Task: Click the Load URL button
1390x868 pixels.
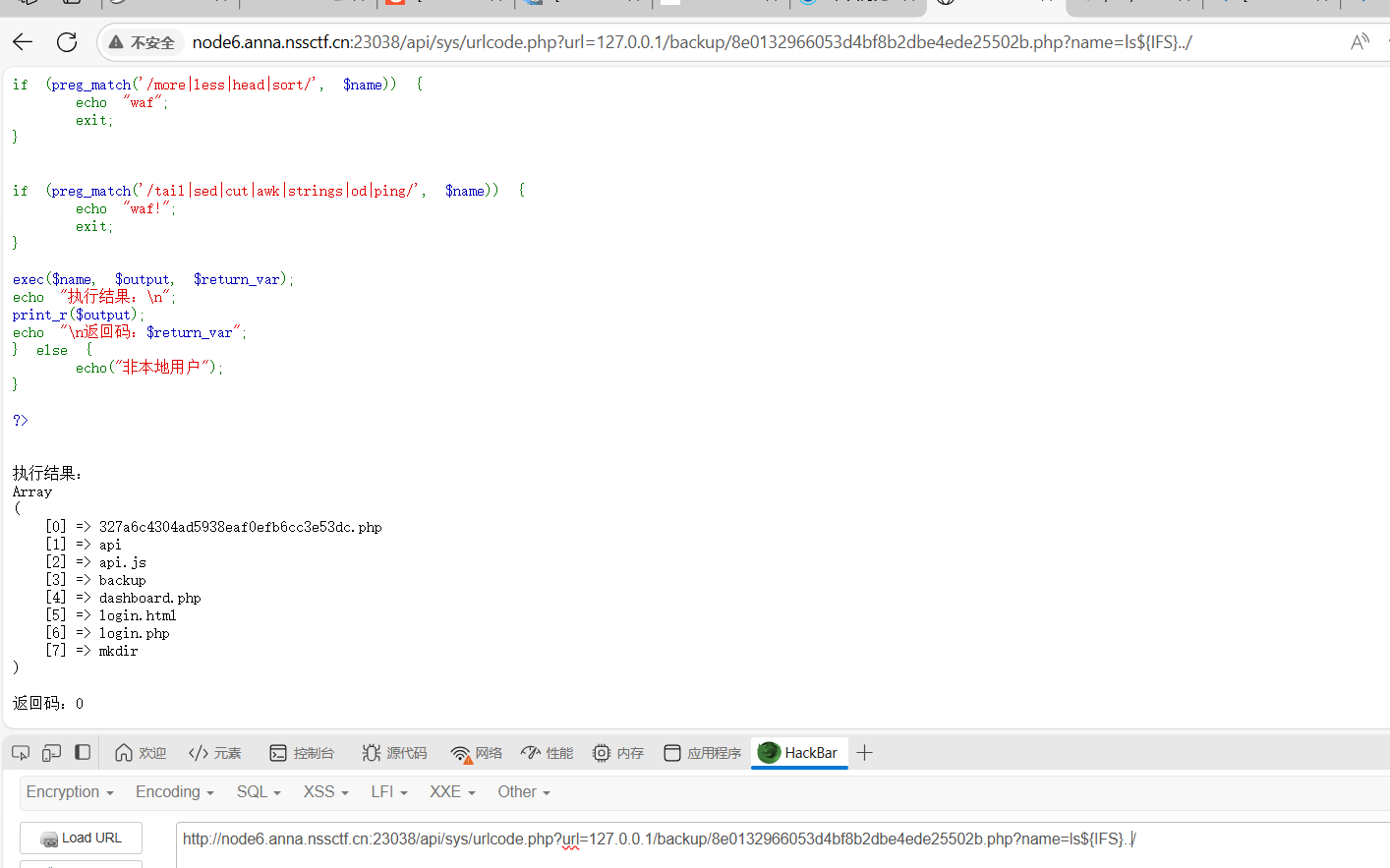Action: tap(82, 839)
